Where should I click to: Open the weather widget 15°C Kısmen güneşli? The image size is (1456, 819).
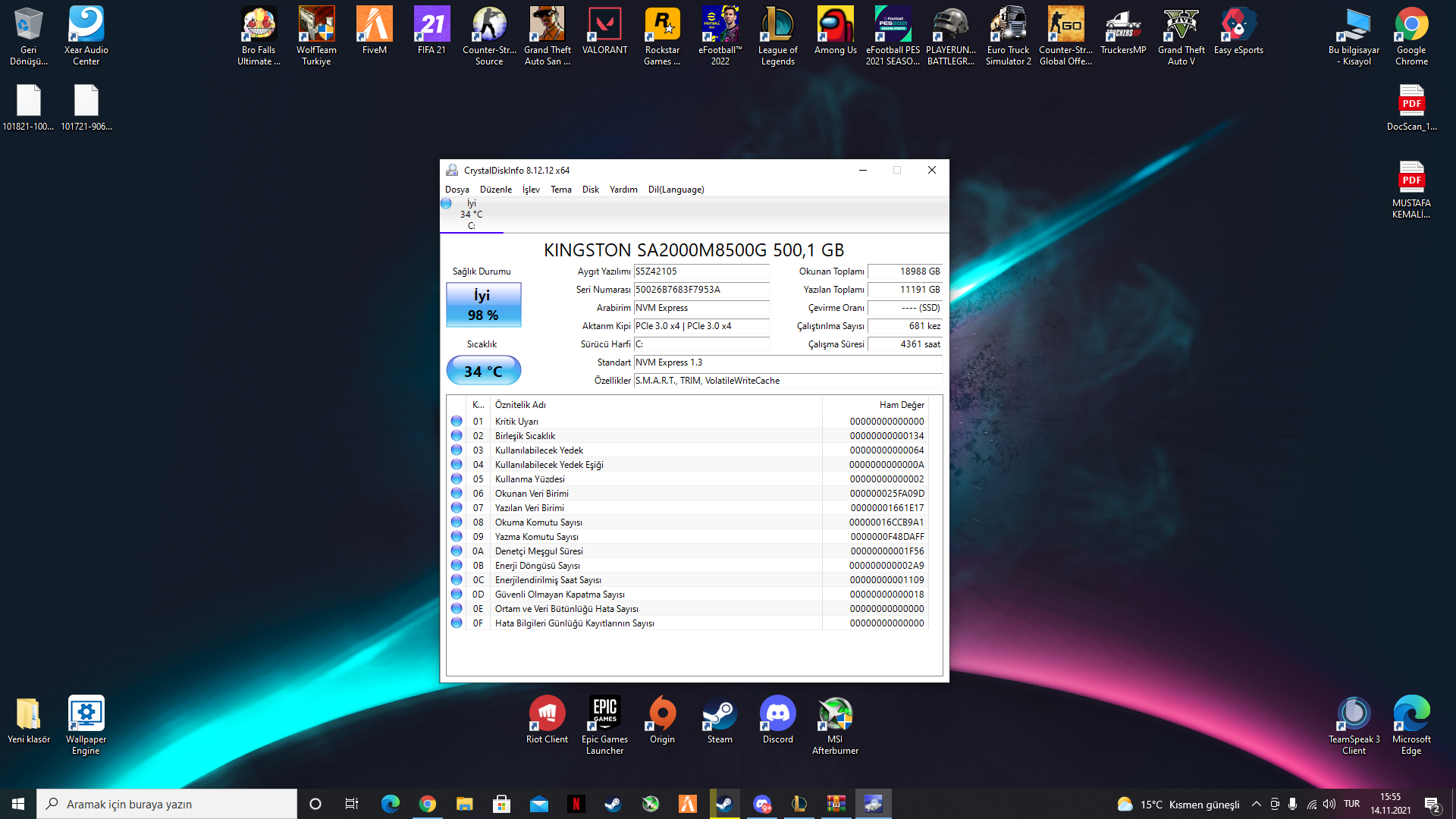click(1178, 804)
